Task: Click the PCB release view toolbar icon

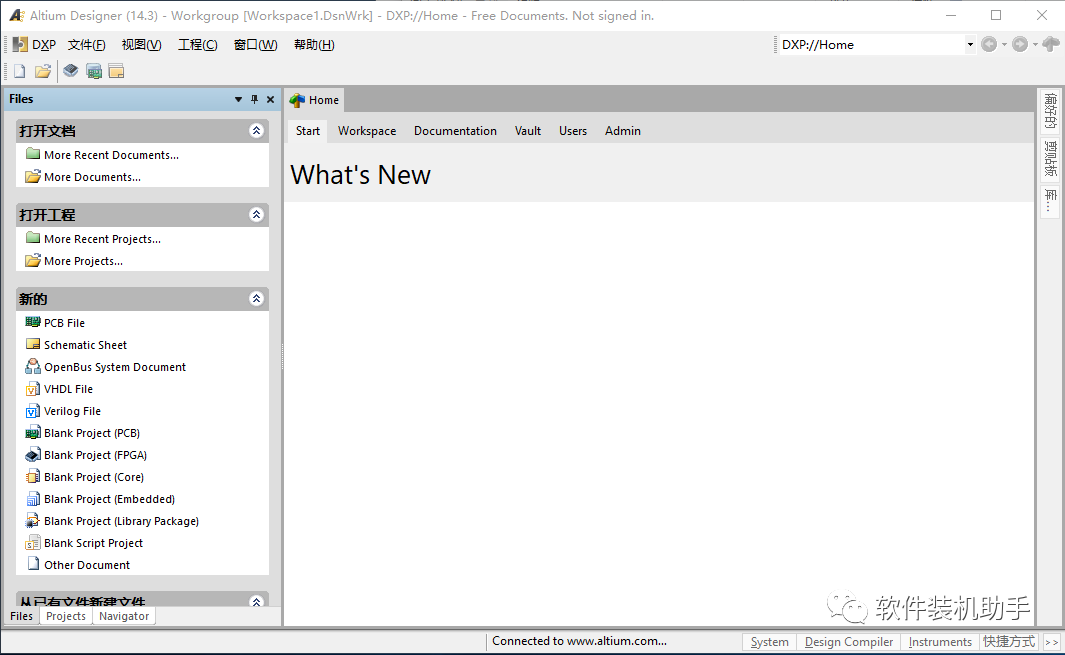Action: click(x=94, y=71)
